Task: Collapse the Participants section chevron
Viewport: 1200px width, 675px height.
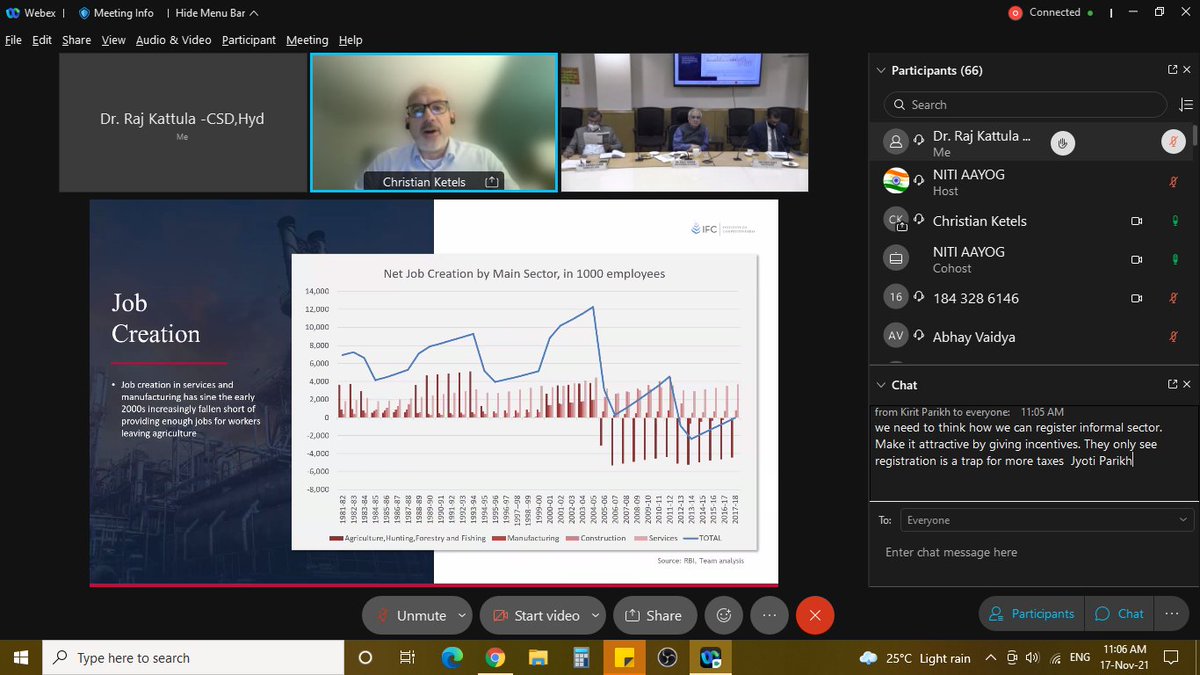Action: (881, 70)
